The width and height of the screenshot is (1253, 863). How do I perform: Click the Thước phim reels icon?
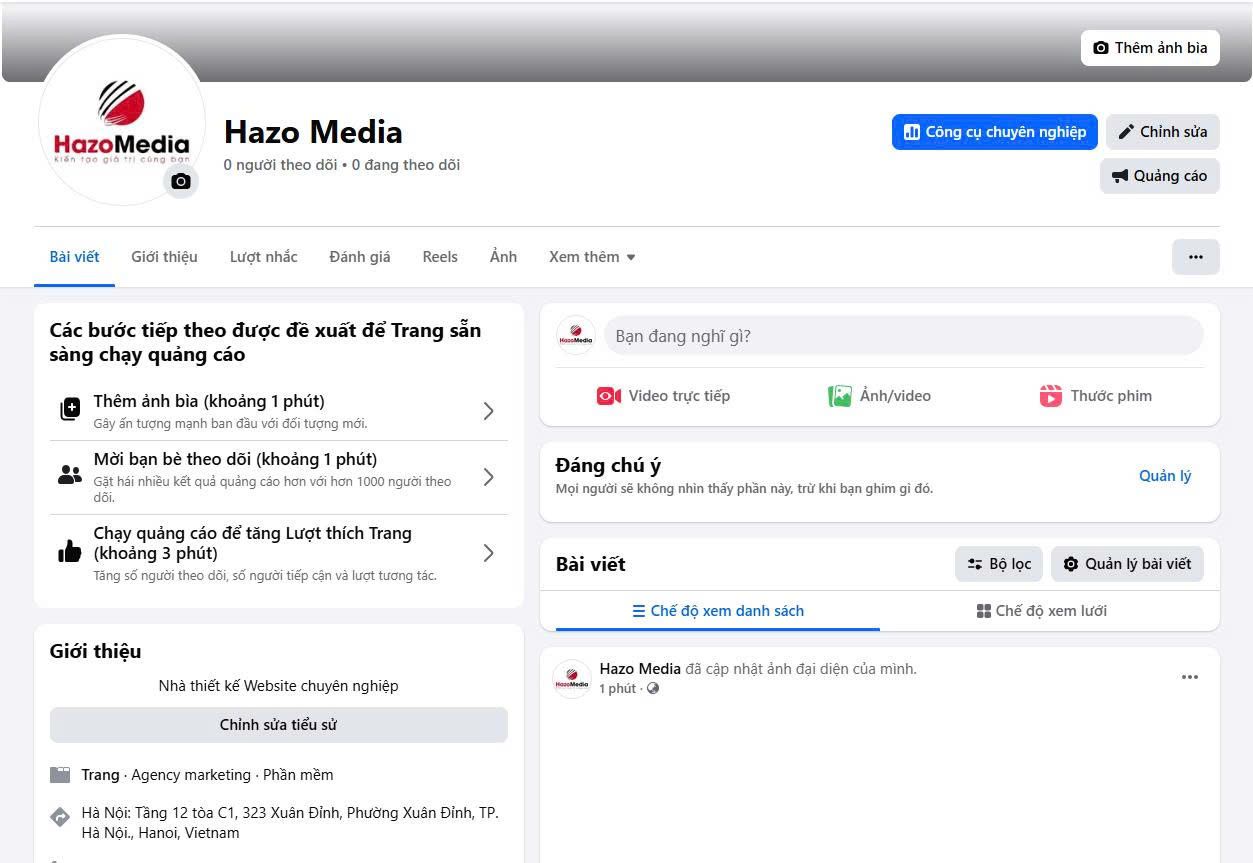[x=1050, y=396]
